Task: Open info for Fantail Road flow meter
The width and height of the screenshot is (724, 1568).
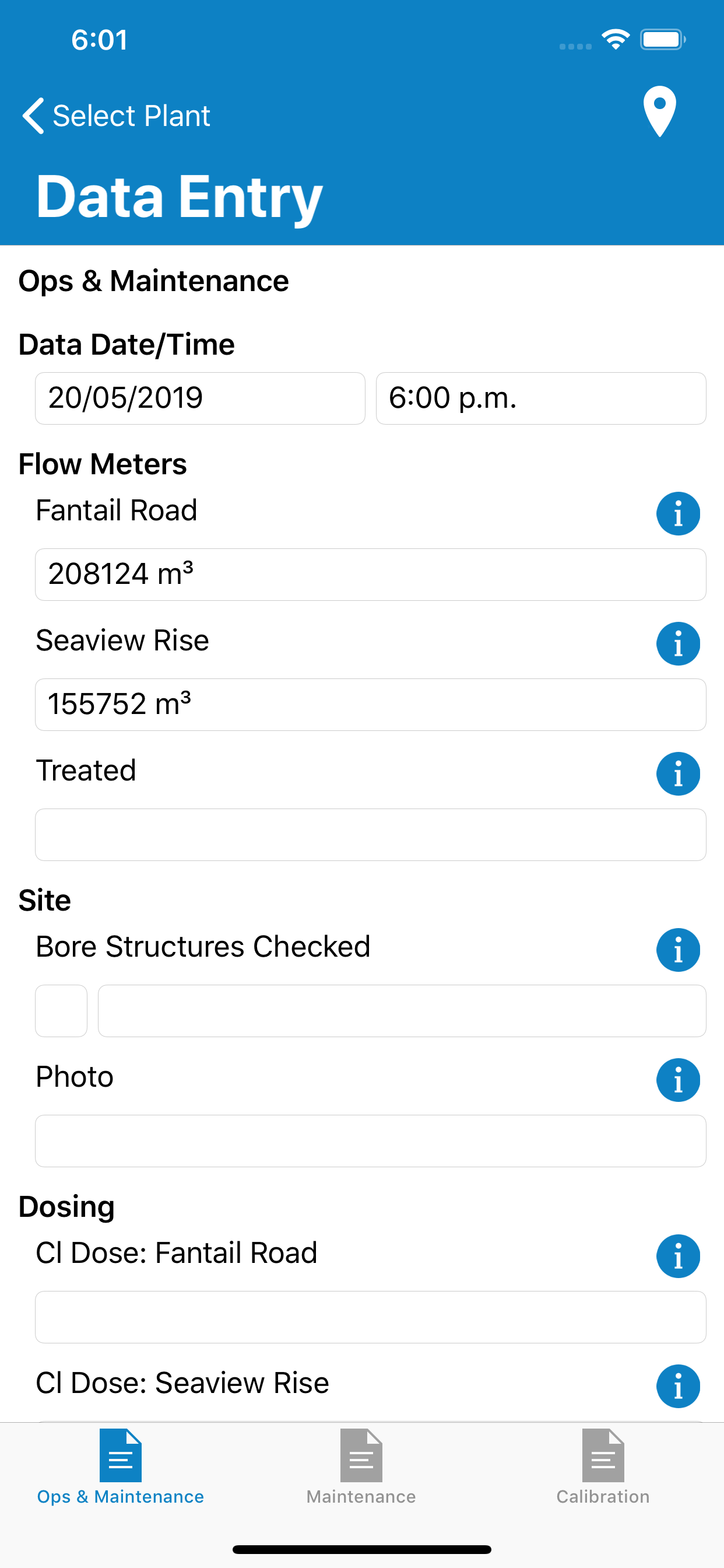Action: coord(678,514)
